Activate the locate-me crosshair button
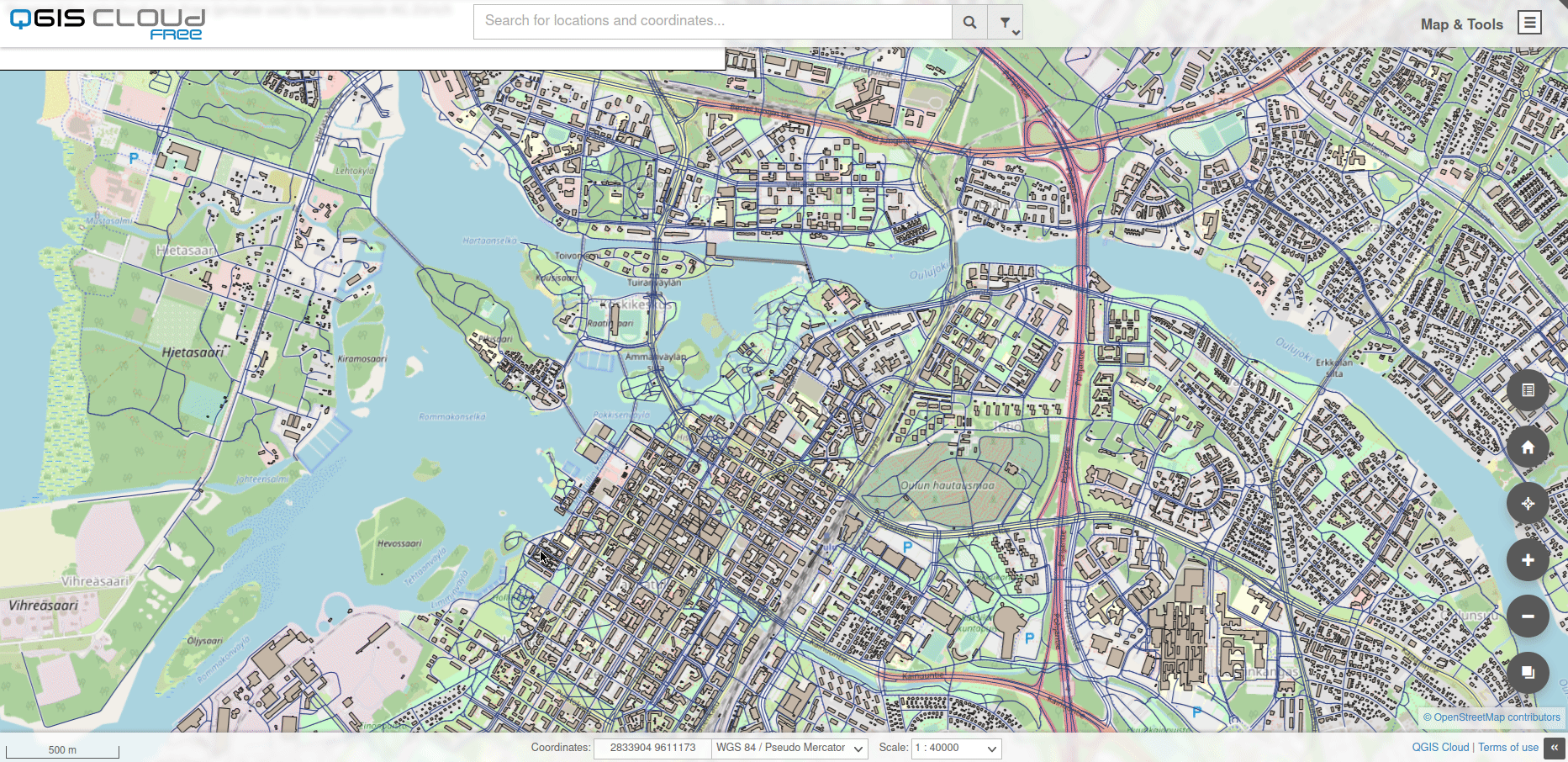This screenshot has height=762, width=1568. (1528, 504)
